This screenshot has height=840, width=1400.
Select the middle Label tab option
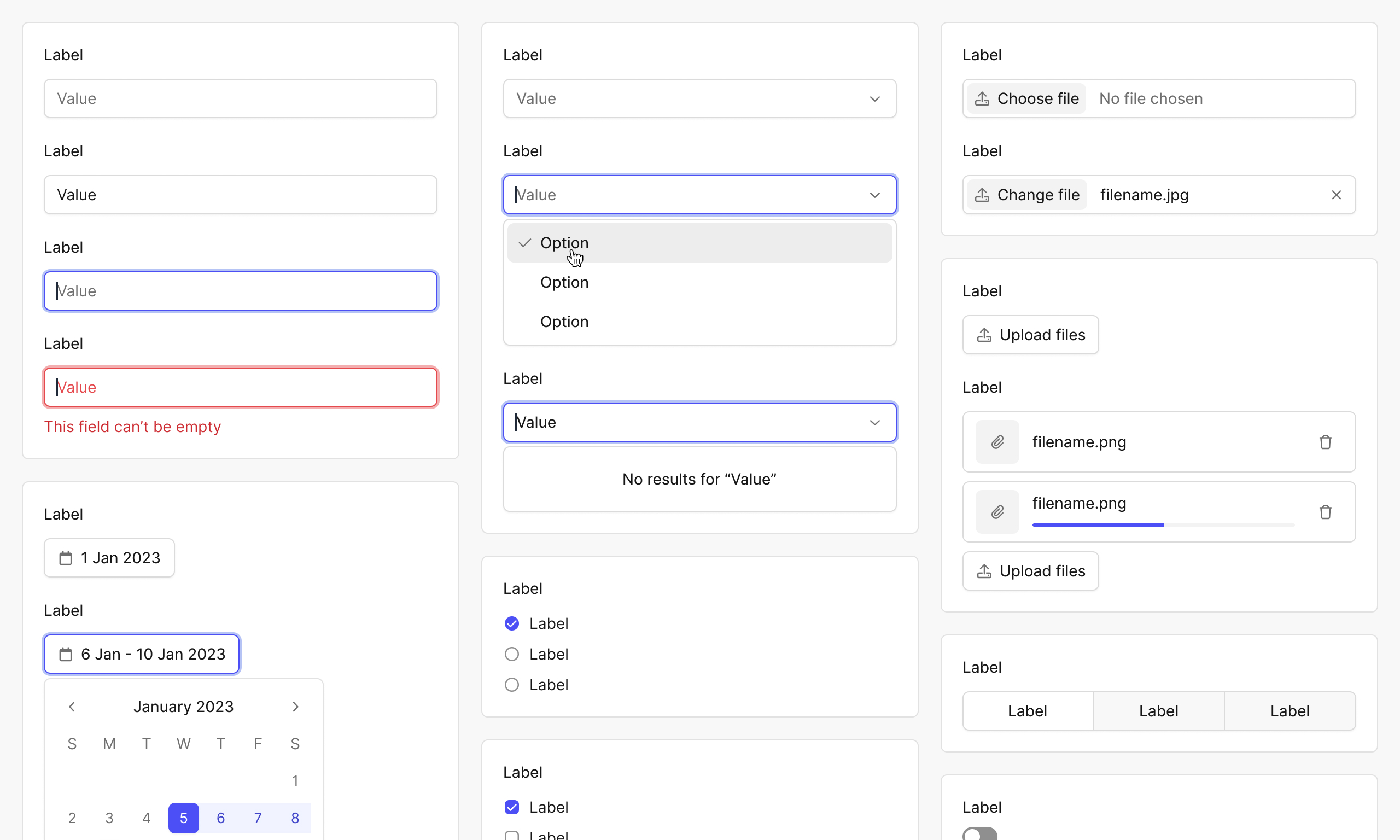(x=1158, y=711)
